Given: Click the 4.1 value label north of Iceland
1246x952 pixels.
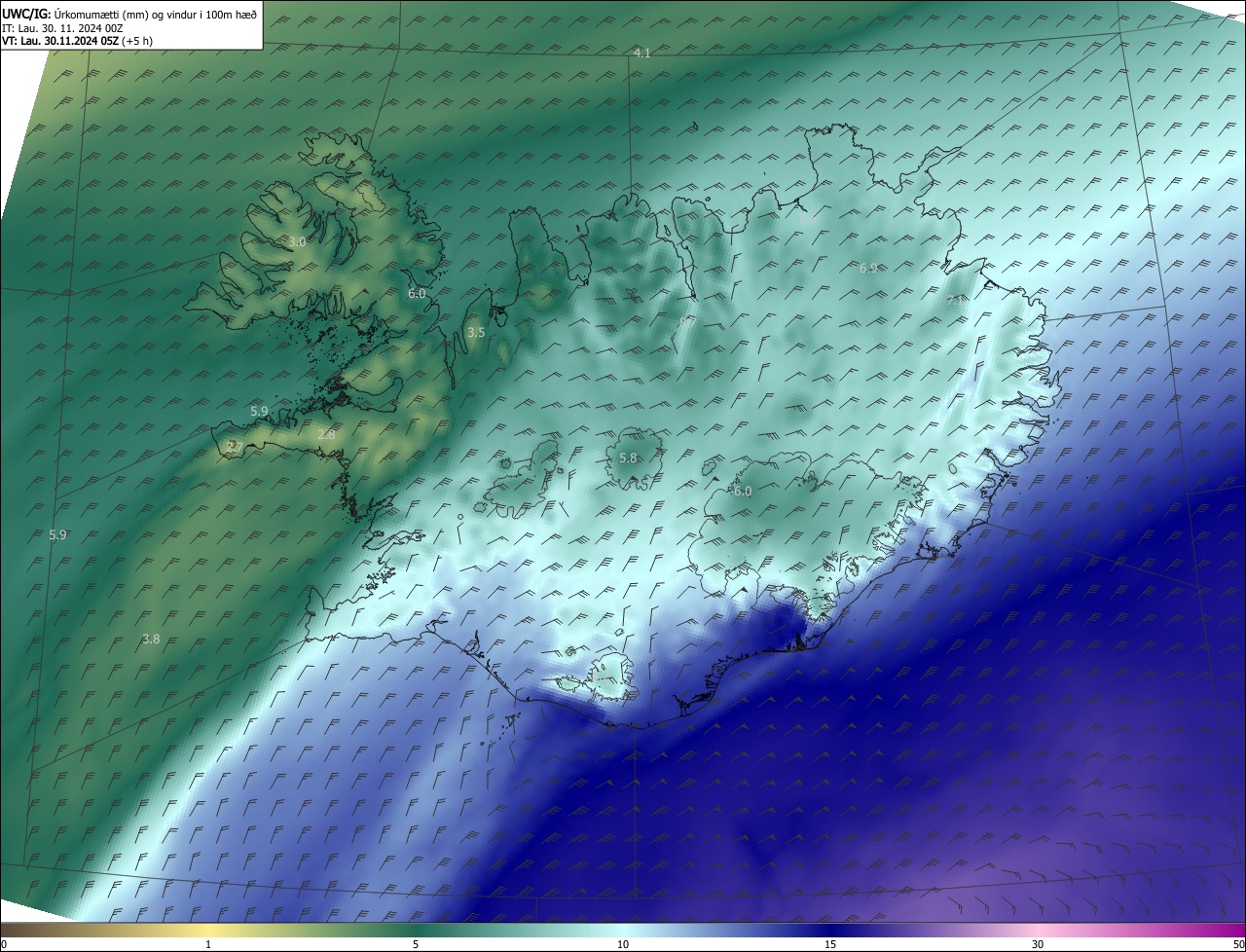Looking at the screenshot, I should click(x=641, y=54).
